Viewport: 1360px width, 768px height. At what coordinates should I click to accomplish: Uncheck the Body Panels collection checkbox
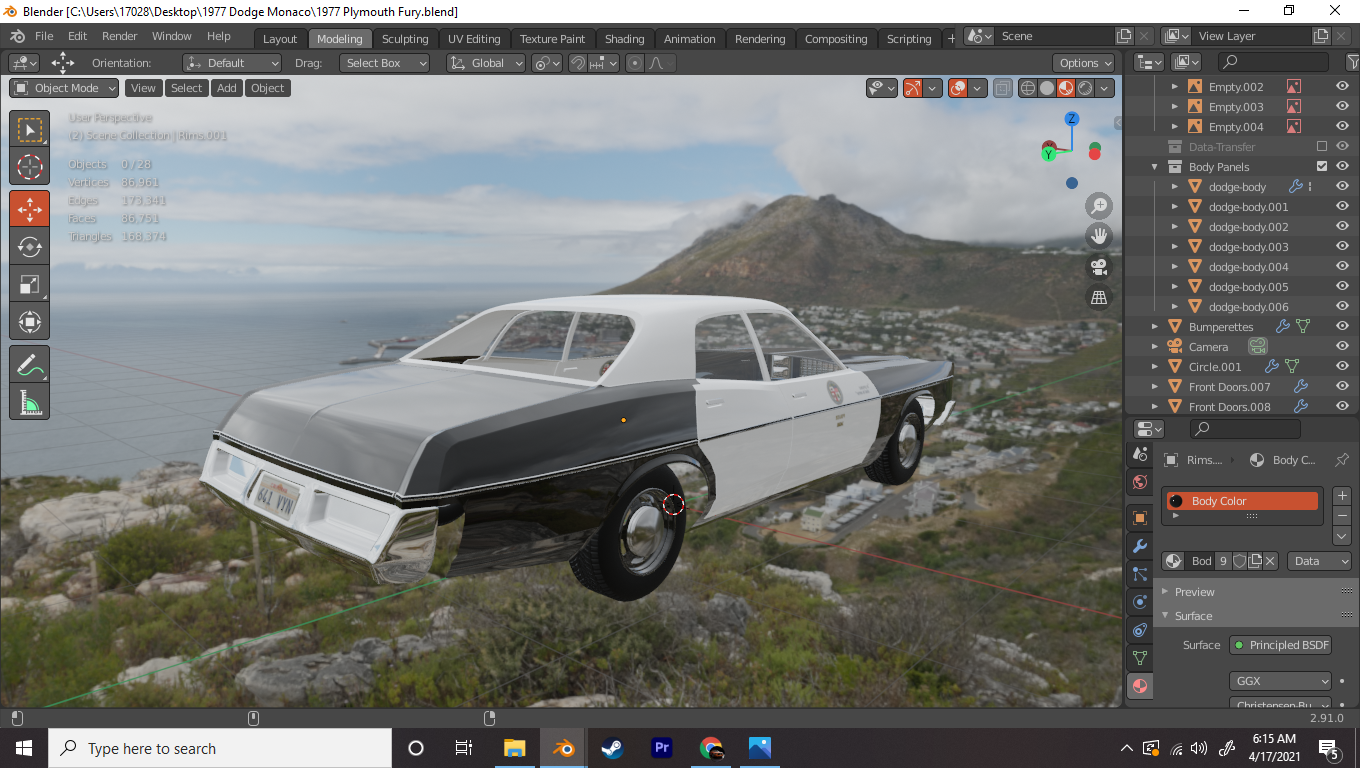pos(1322,167)
